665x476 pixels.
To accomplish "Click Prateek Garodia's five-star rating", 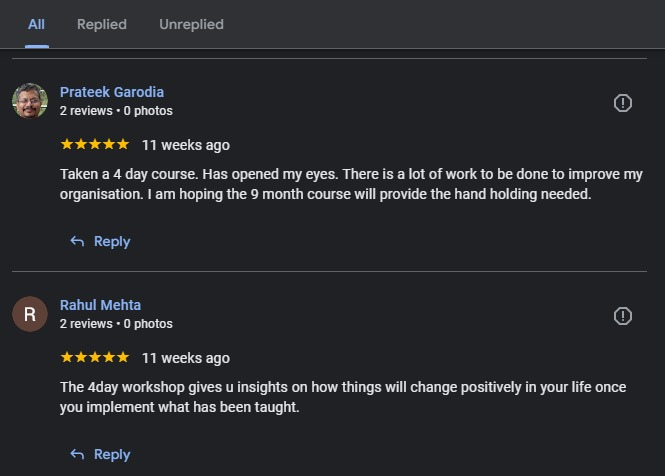I will tap(95, 145).
